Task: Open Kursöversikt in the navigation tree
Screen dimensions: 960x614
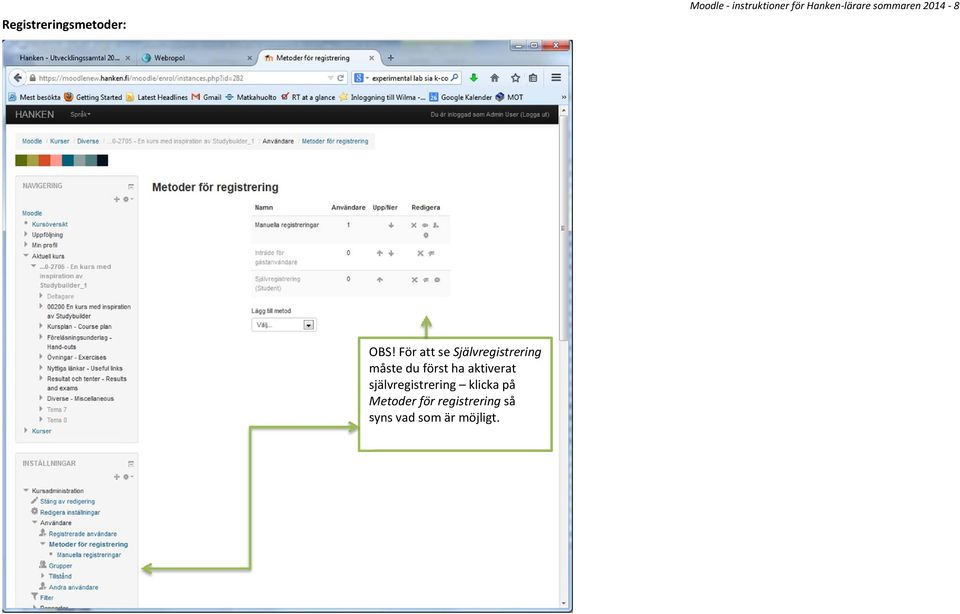Action: click(50, 224)
